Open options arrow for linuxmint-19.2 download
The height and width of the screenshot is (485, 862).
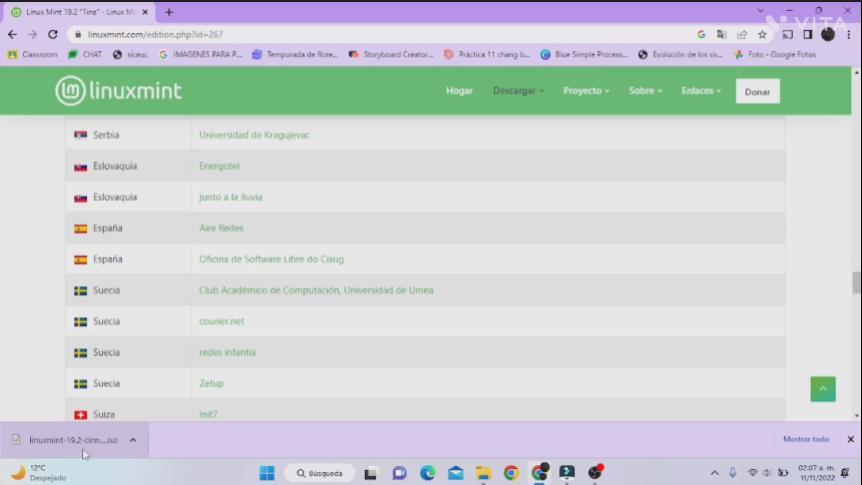(x=133, y=440)
